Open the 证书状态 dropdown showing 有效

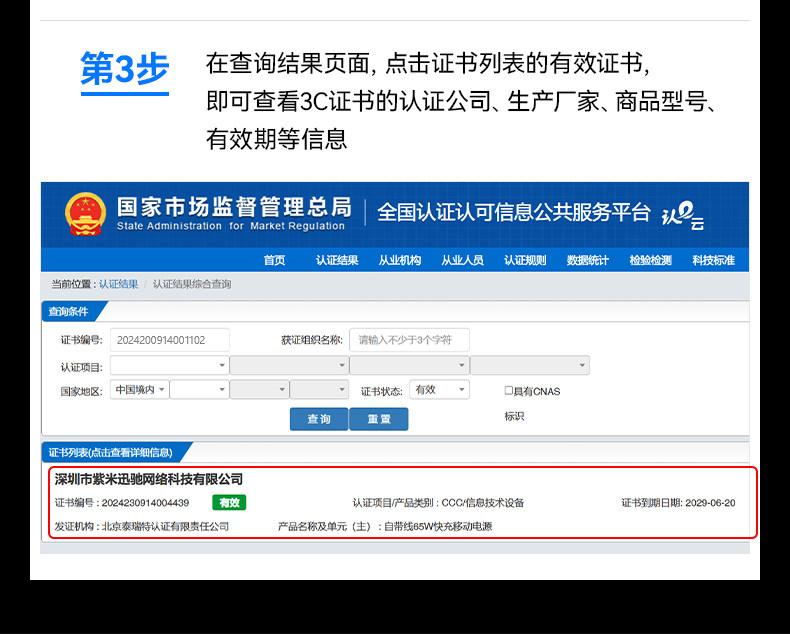pos(439,390)
